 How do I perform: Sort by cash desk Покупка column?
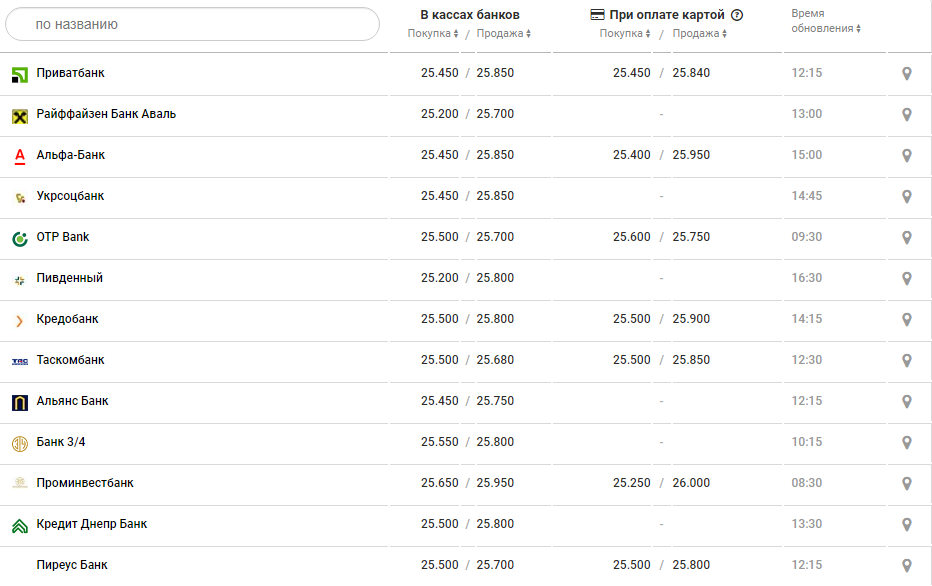click(432, 34)
